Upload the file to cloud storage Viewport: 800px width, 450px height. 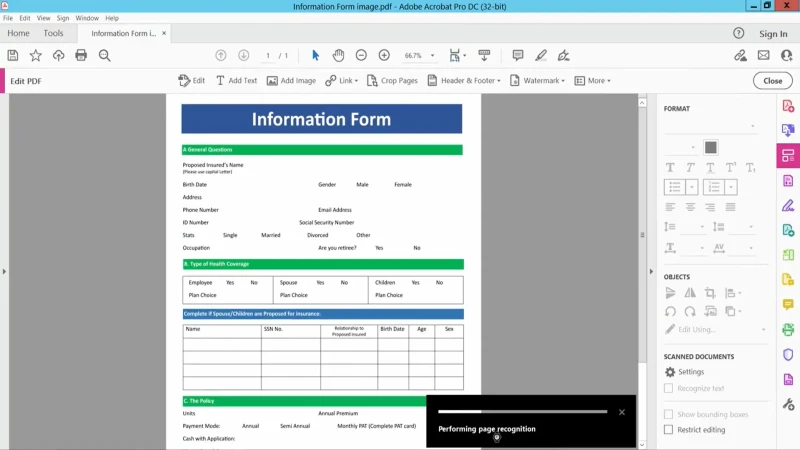[58, 55]
